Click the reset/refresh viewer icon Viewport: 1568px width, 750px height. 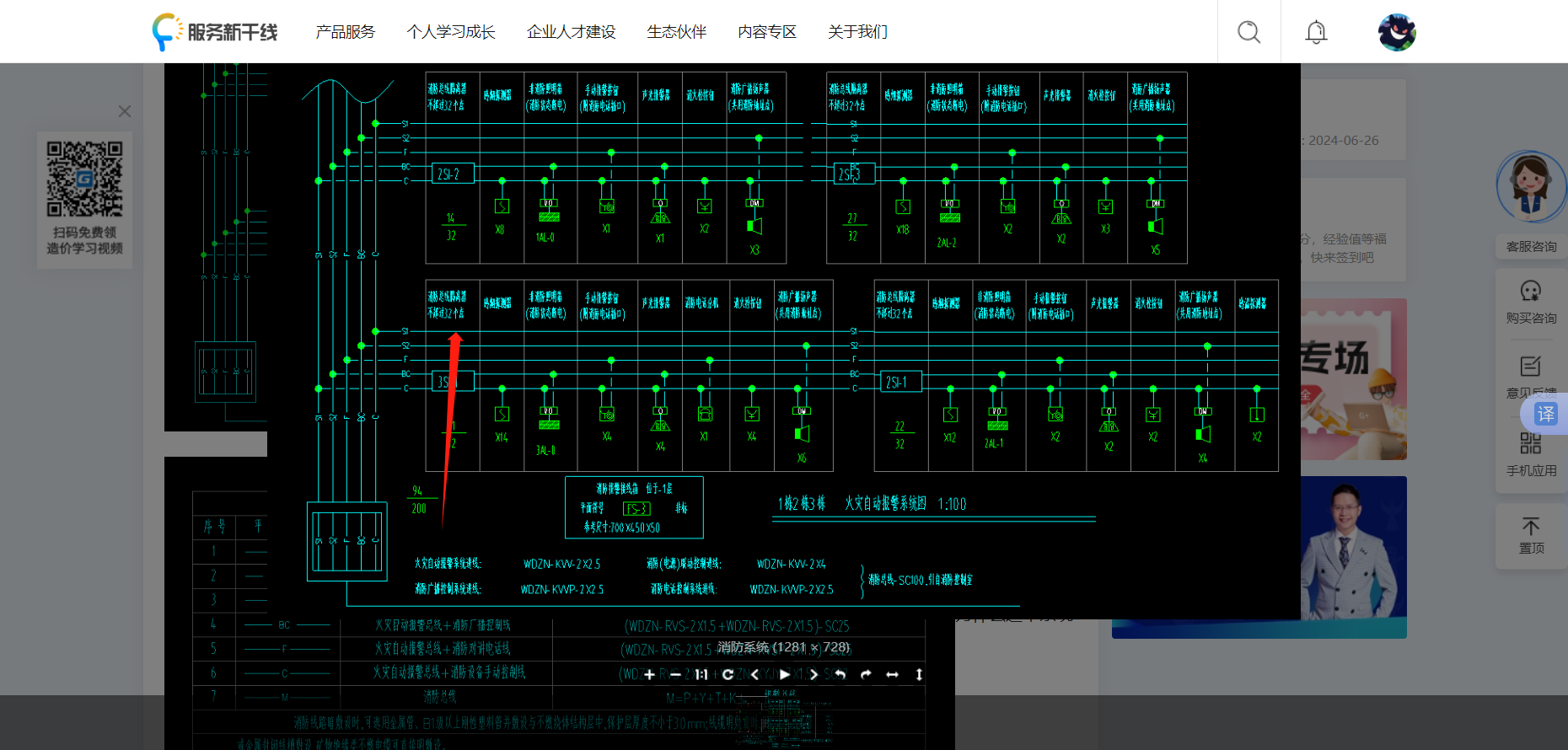pyautogui.click(x=728, y=674)
